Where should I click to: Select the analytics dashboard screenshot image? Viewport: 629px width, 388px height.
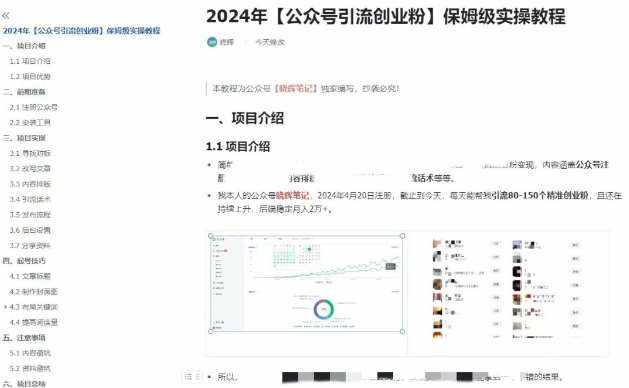click(x=306, y=283)
